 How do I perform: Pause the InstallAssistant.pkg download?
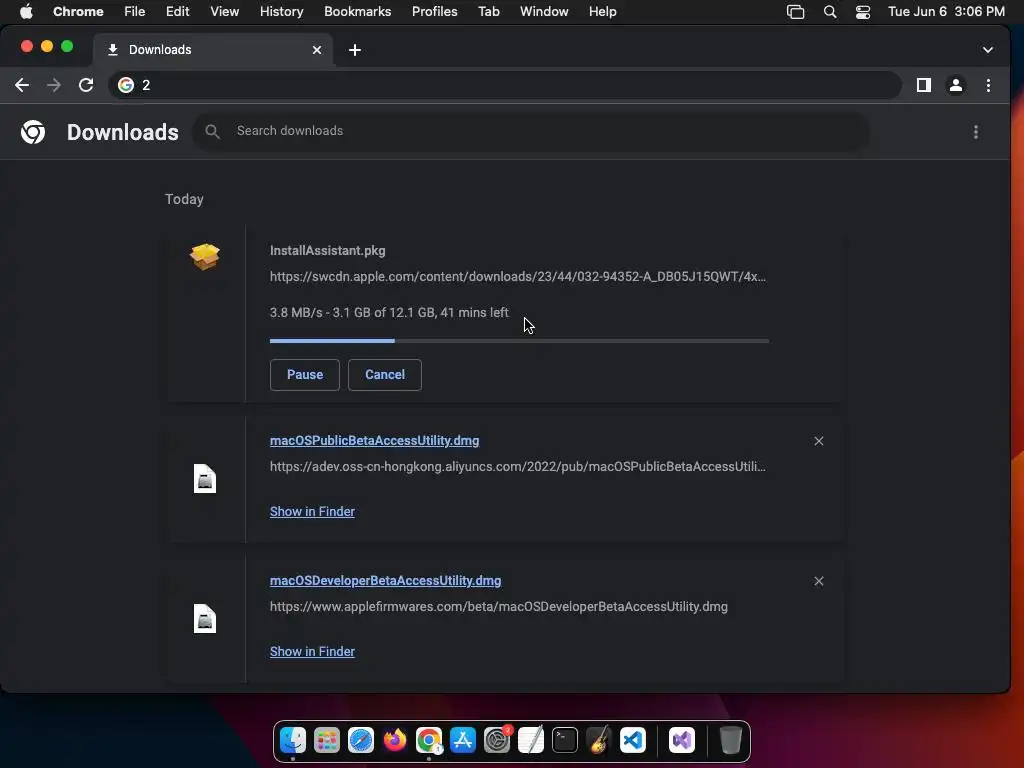[x=304, y=375]
